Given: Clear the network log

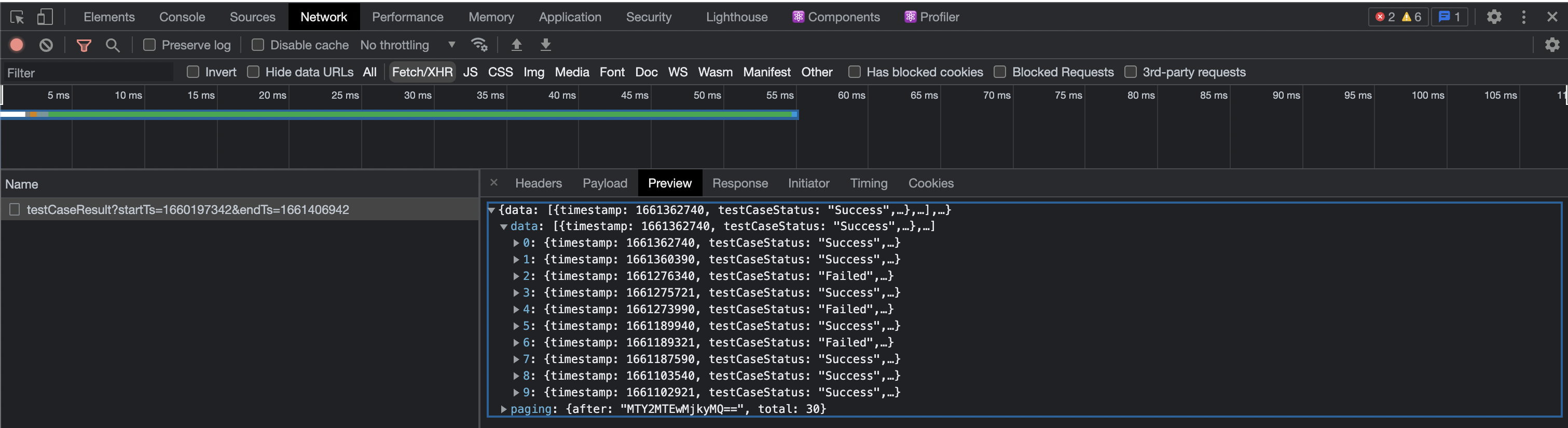Looking at the screenshot, I should click(x=46, y=45).
